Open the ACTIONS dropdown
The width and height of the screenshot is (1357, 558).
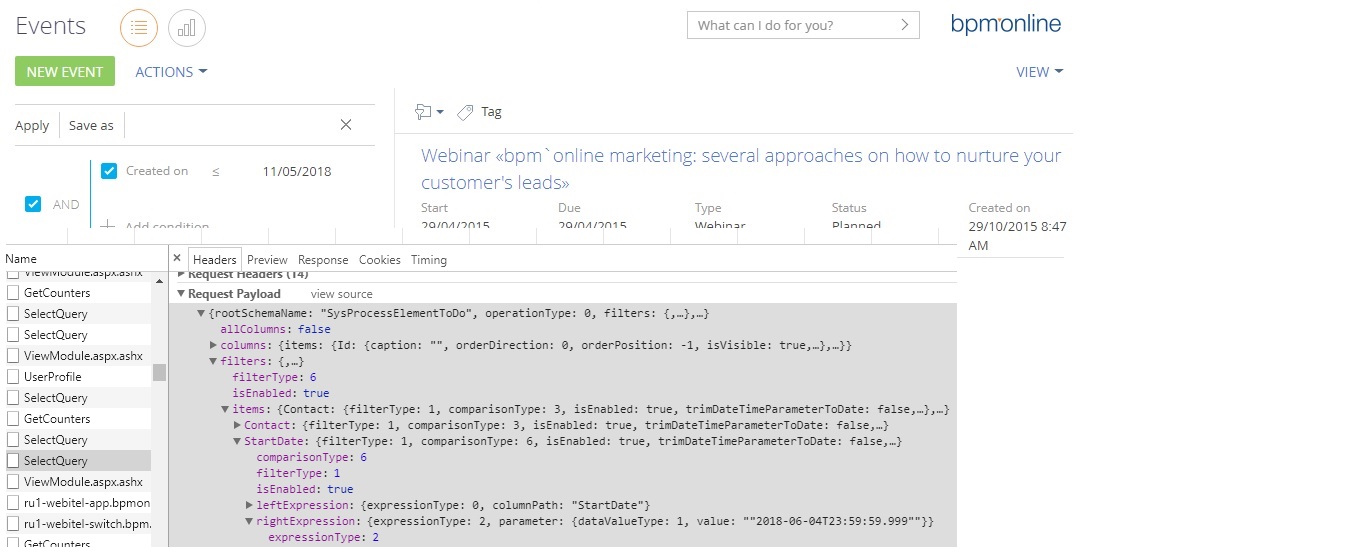(171, 72)
